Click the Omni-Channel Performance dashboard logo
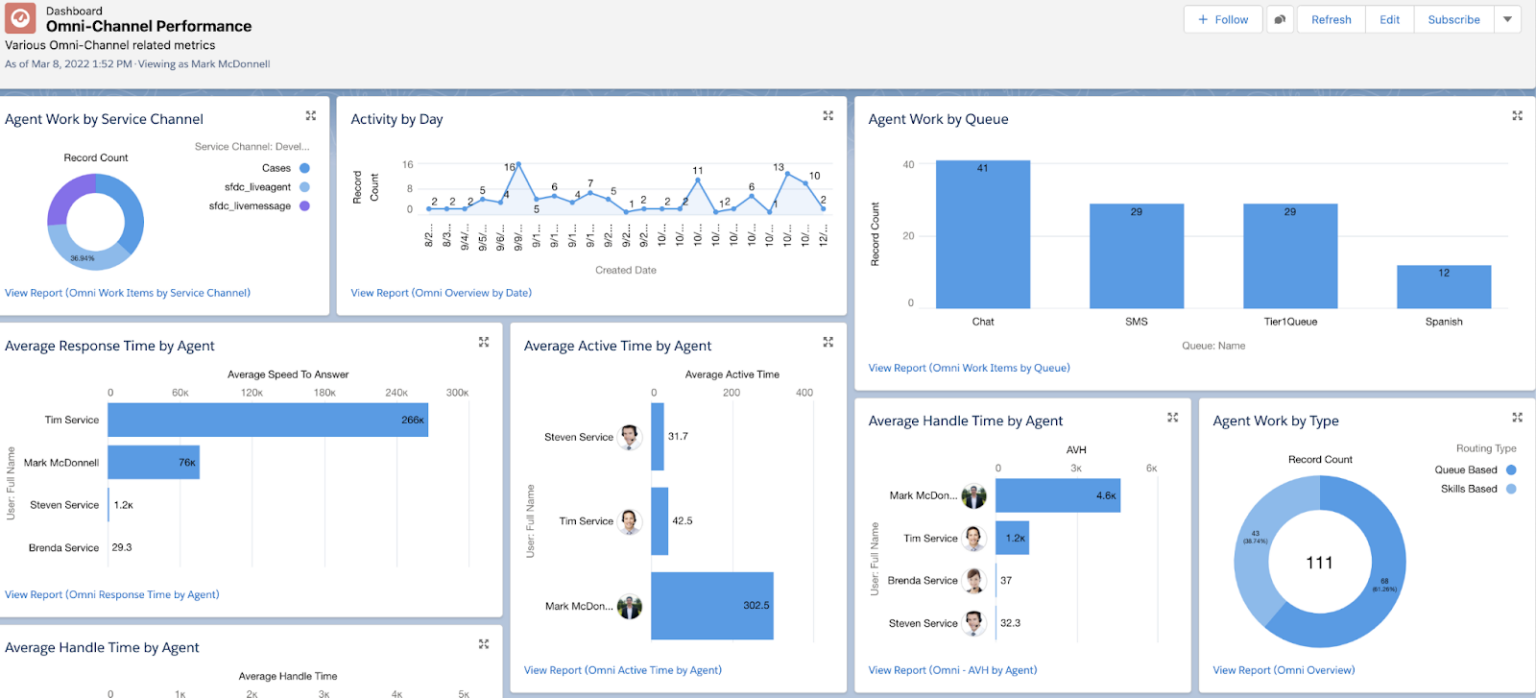 click(19, 19)
